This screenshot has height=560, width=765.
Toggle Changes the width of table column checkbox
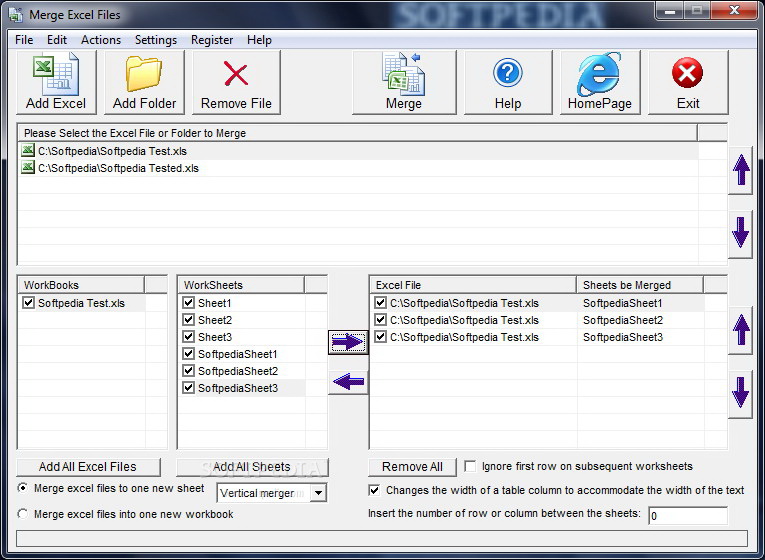pyautogui.click(x=374, y=490)
